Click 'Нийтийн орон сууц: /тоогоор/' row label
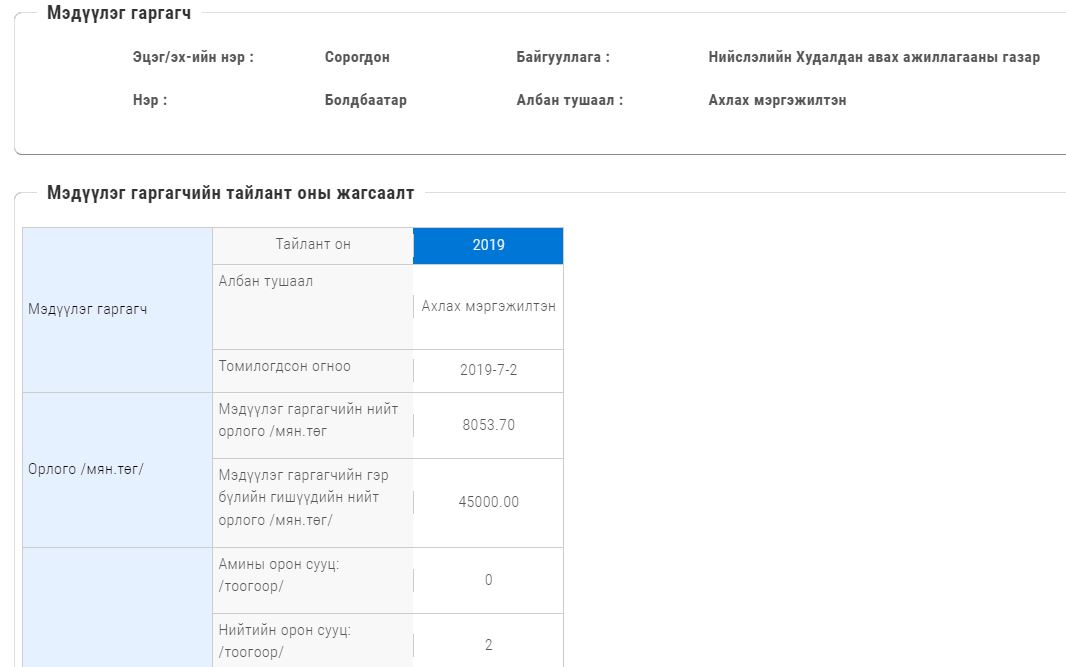This screenshot has height=667, width=1066. coord(313,640)
